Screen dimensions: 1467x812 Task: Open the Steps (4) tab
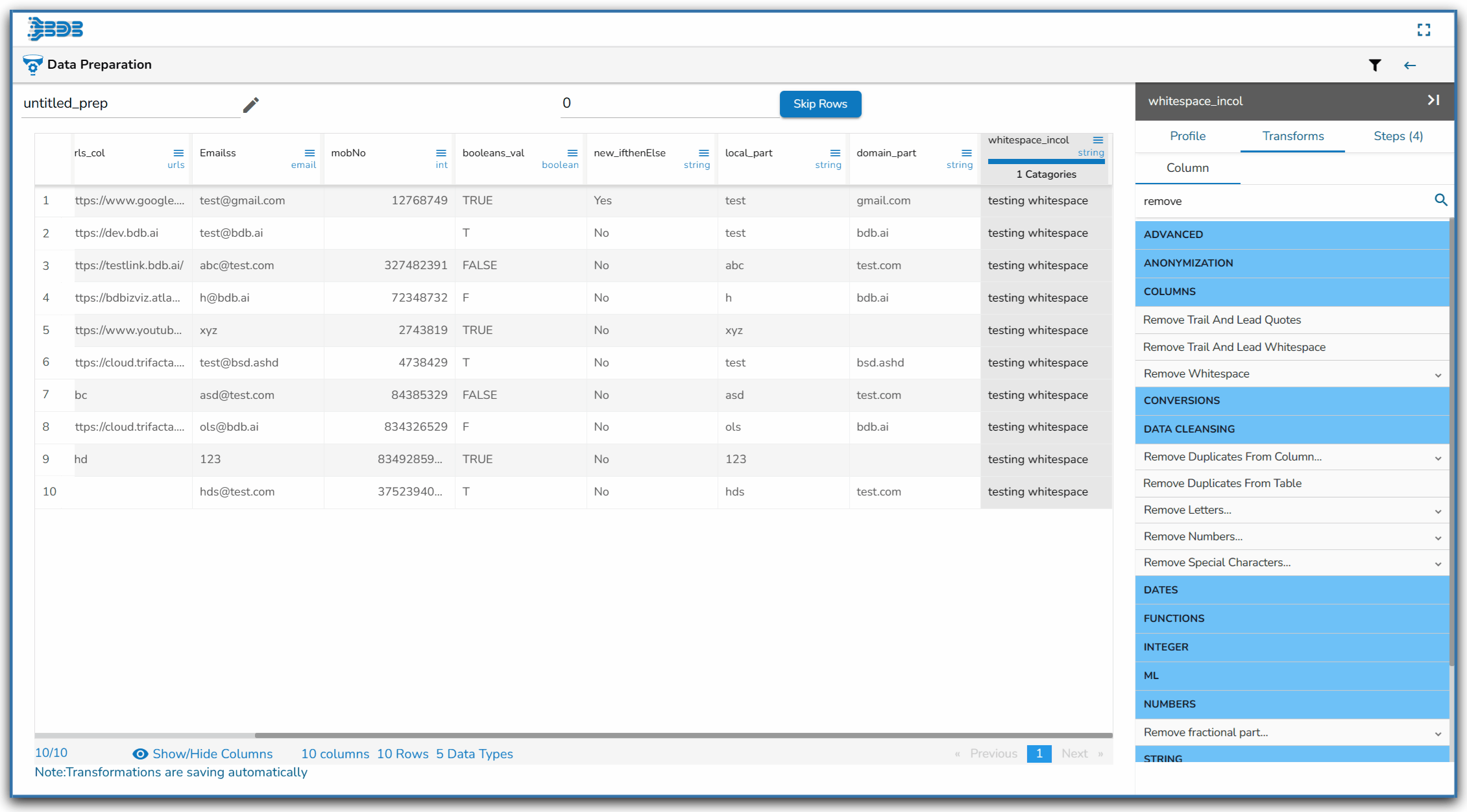tap(1398, 136)
